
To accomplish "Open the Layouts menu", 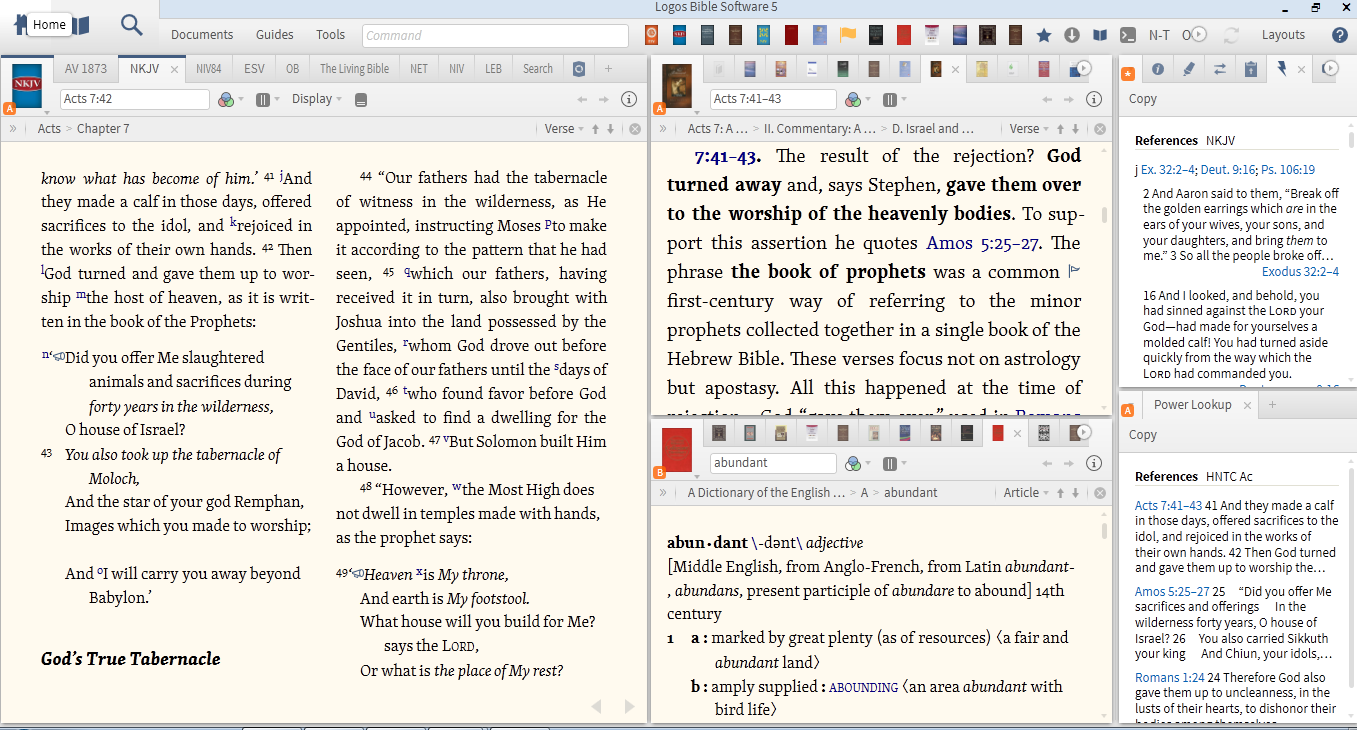I will tap(1283, 35).
